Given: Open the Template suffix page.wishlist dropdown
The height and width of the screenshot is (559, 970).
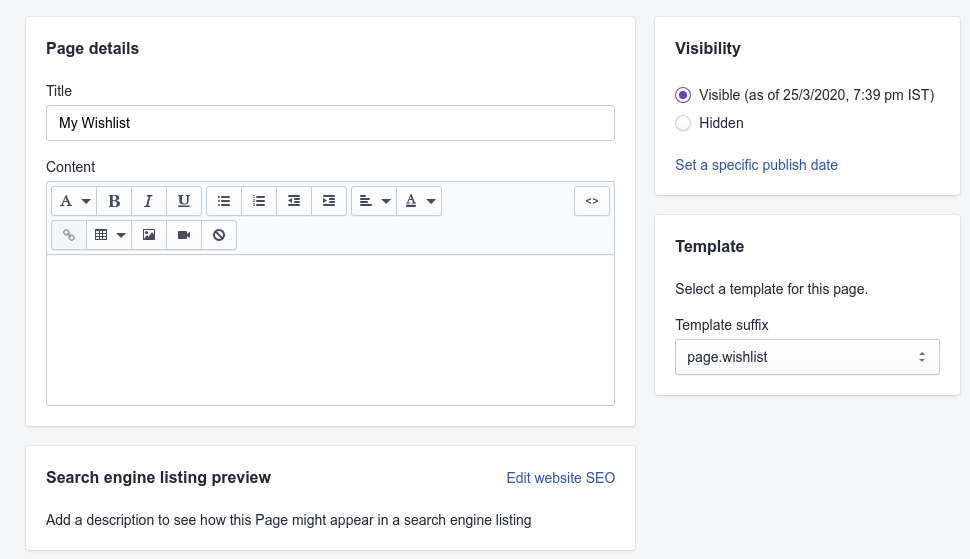Looking at the screenshot, I should [807, 357].
